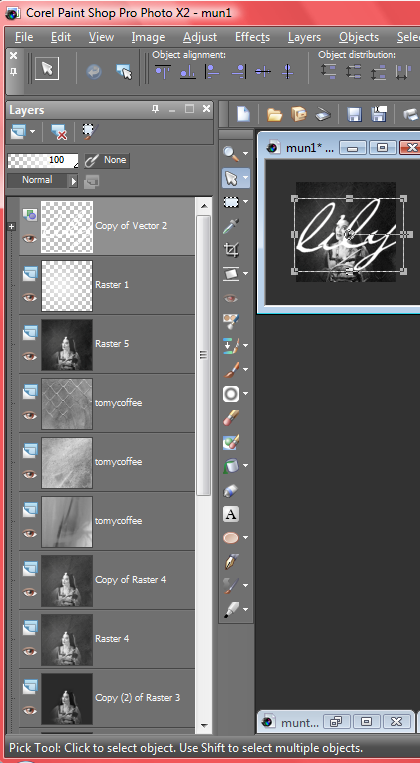Screen dimensions: 420x763
Task: Click the Delete Layer icon
Action: point(59,131)
